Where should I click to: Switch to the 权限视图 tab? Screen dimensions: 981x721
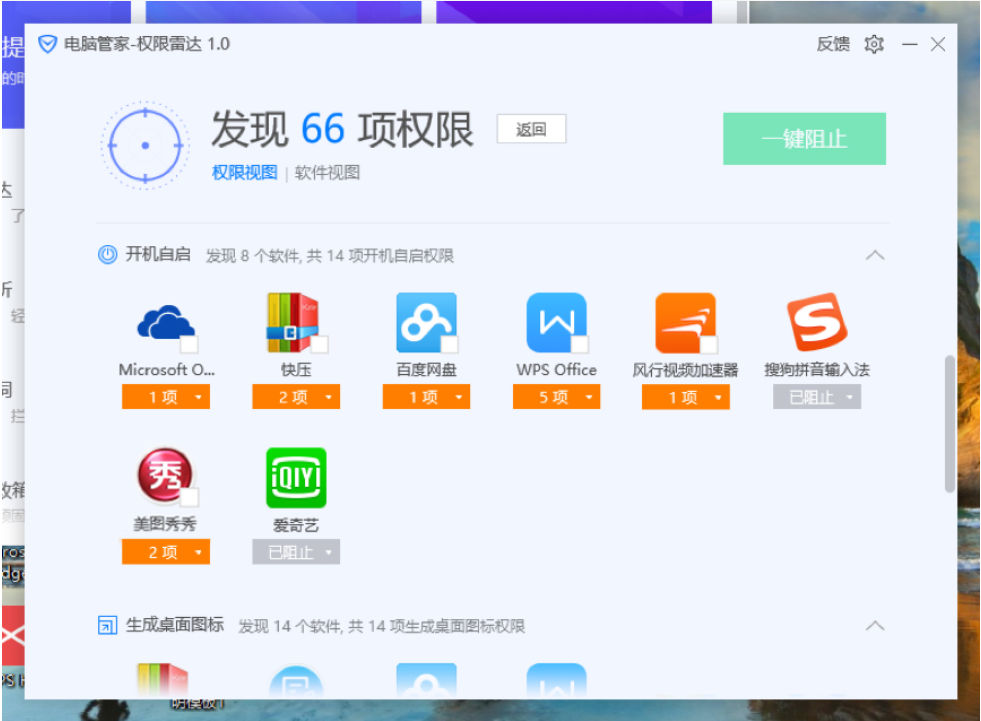point(245,173)
